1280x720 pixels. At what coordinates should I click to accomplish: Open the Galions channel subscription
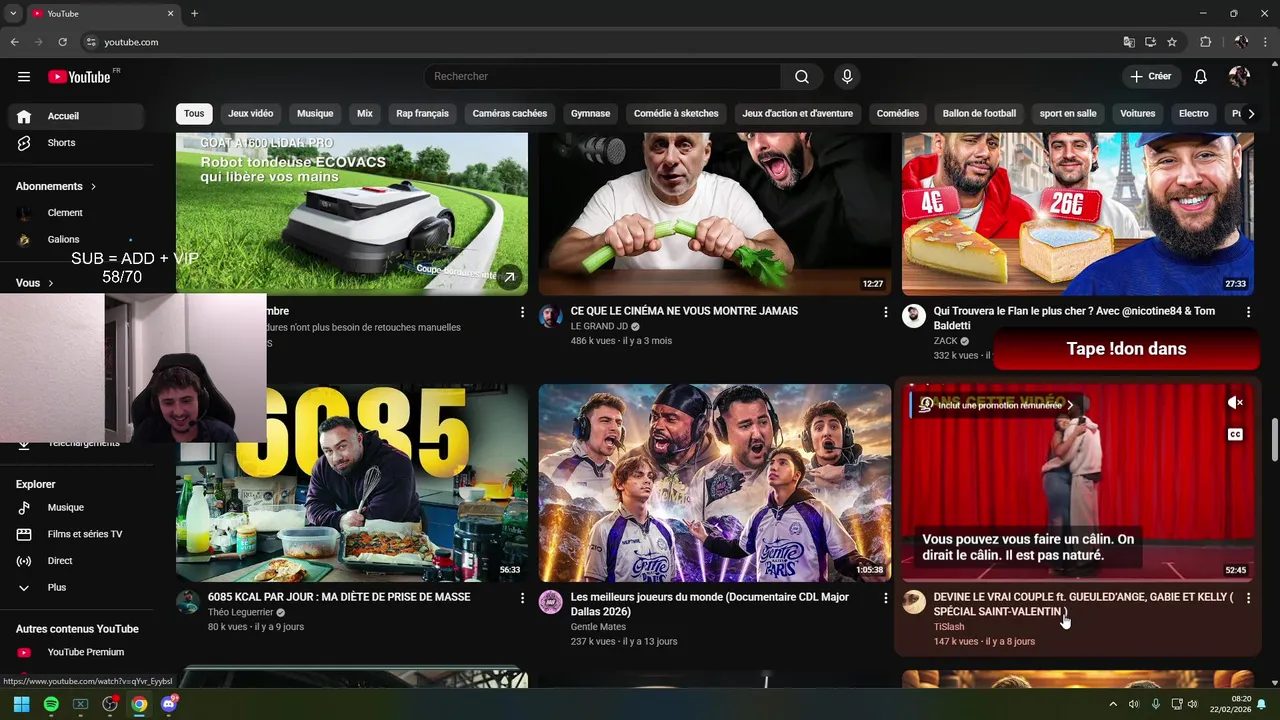(76, 240)
